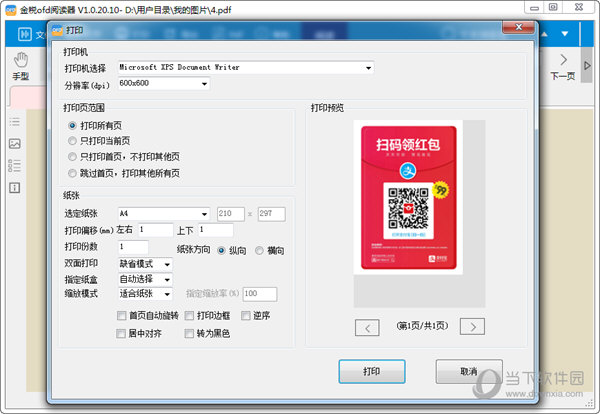Image resolution: width=600 pixels, height=414 pixels.
Task: Open the document info icon in left sidebar
Action: (x=15, y=187)
